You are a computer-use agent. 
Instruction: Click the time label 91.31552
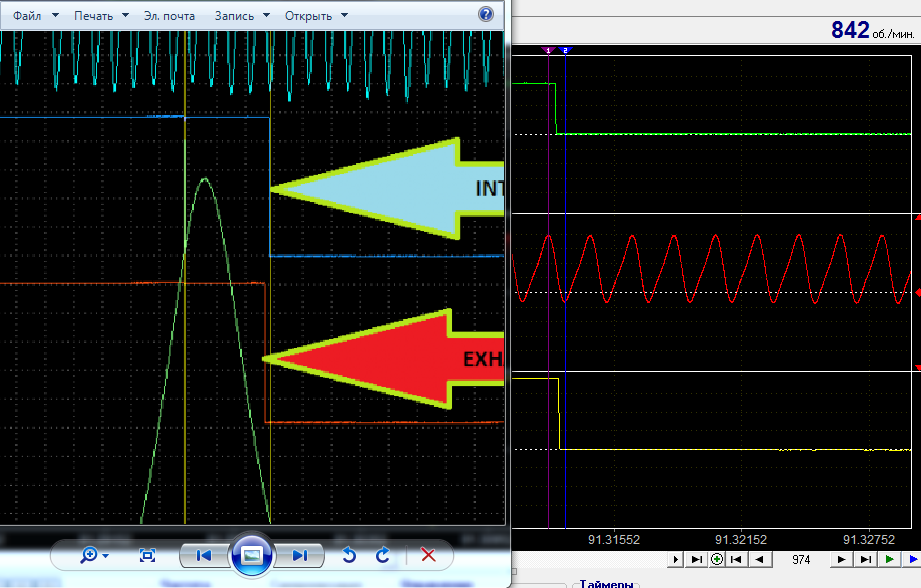[x=614, y=539]
